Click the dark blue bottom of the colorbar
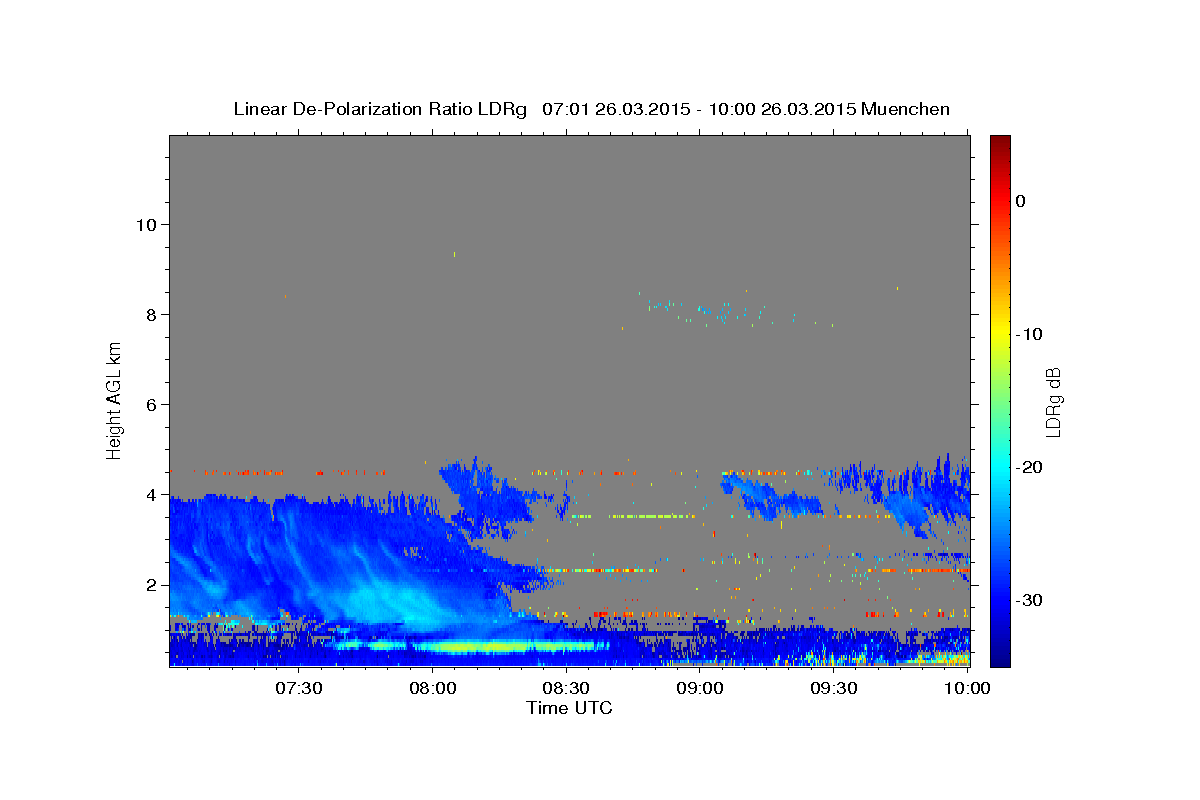 pyautogui.click(x=1000, y=658)
